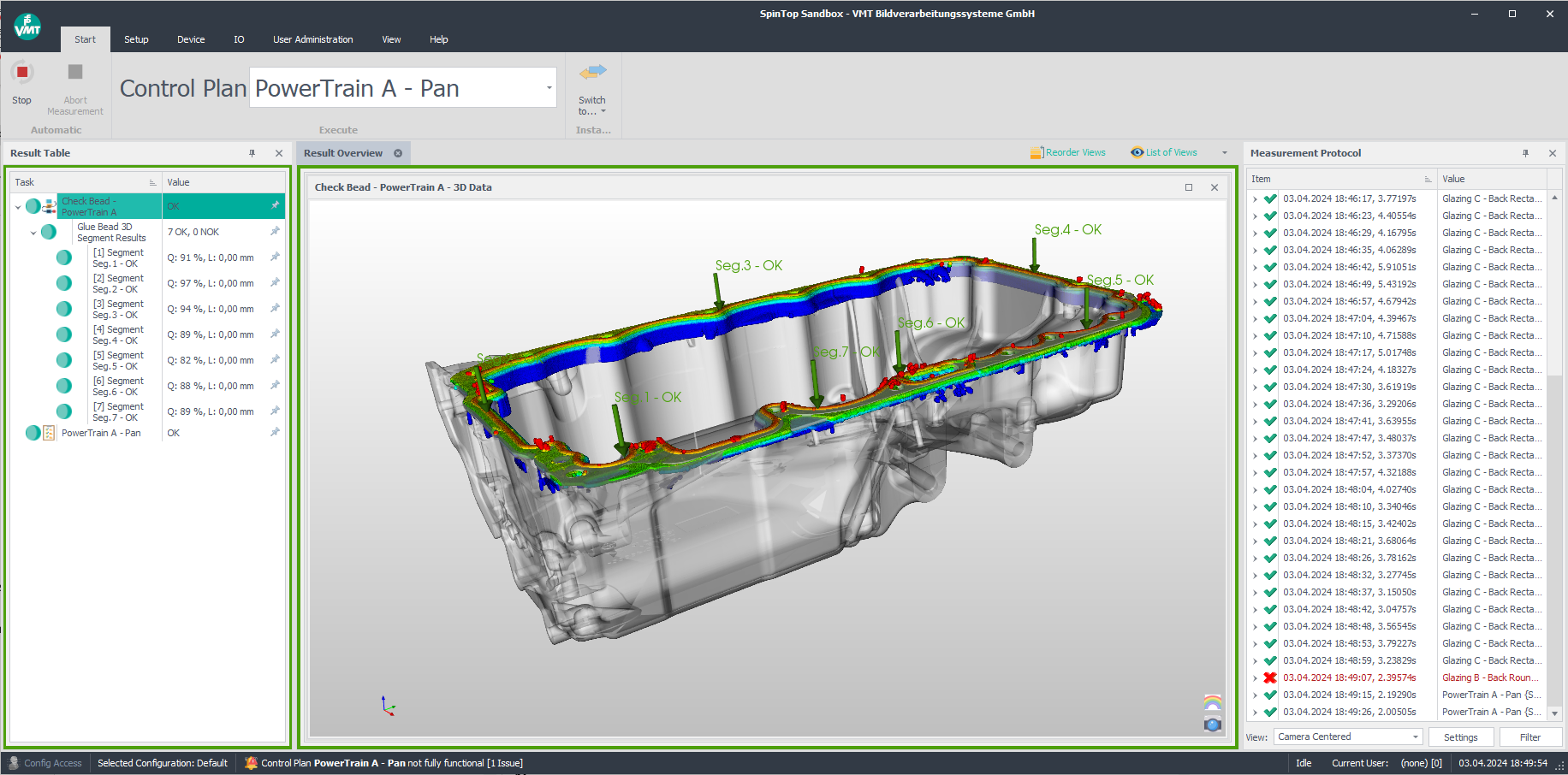Open the User Administration tab
The height and width of the screenshot is (775, 1568).
tap(312, 39)
